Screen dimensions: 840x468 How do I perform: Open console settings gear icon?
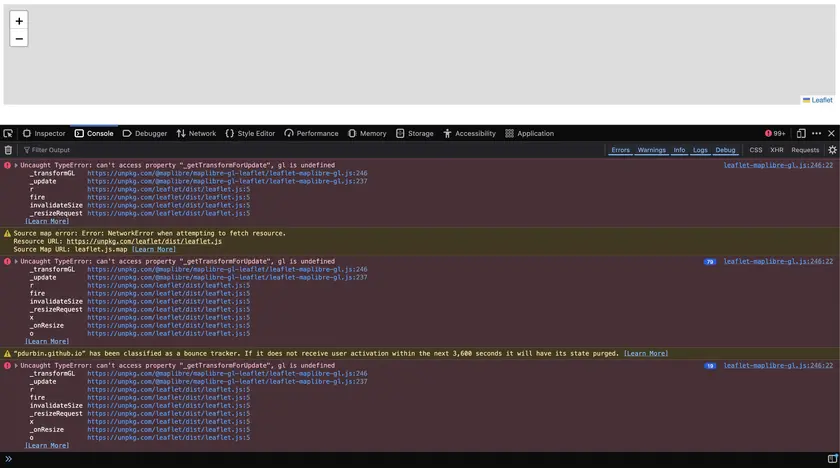click(832, 150)
